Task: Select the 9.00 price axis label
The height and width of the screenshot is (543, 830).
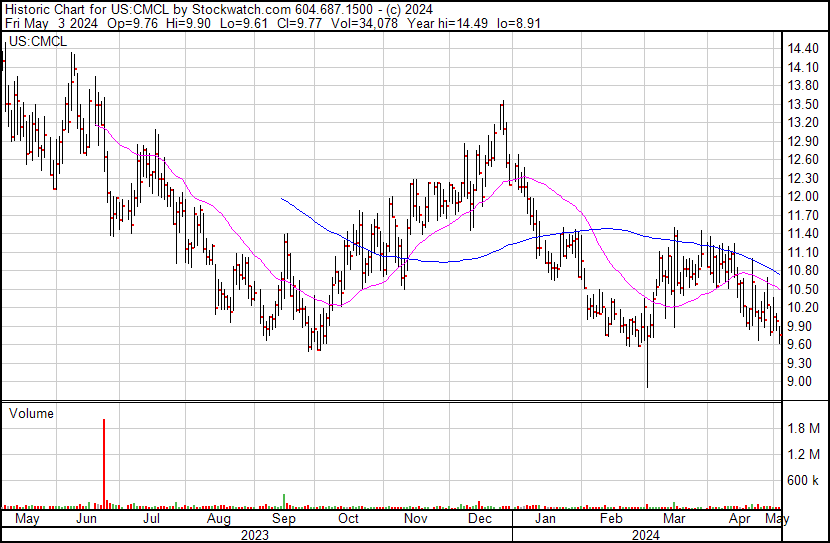Action: pos(799,382)
